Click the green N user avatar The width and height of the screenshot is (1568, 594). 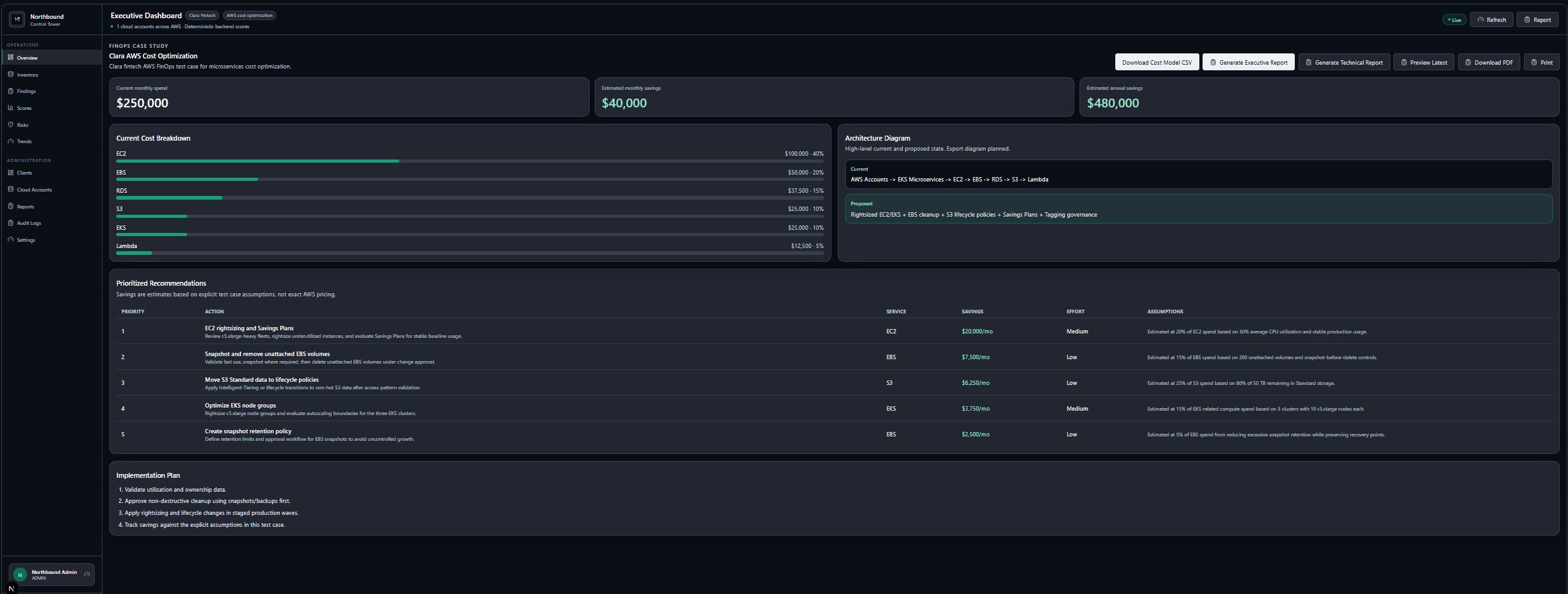(20, 575)
